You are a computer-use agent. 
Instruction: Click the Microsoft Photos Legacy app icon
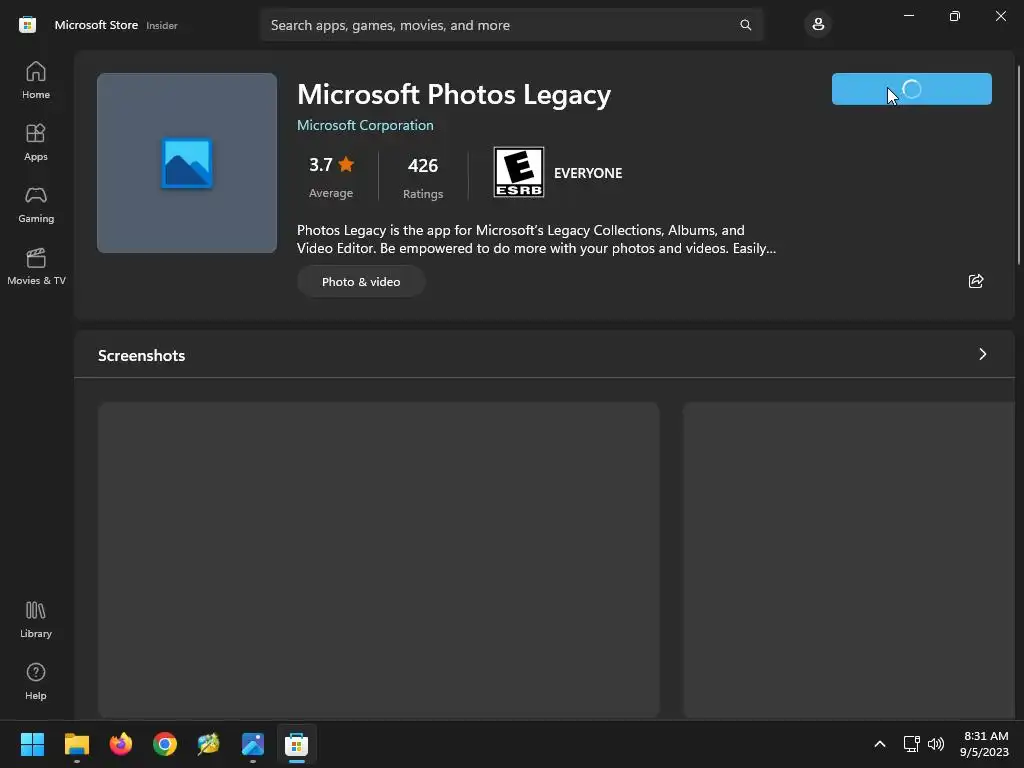[x=187, y=163]
